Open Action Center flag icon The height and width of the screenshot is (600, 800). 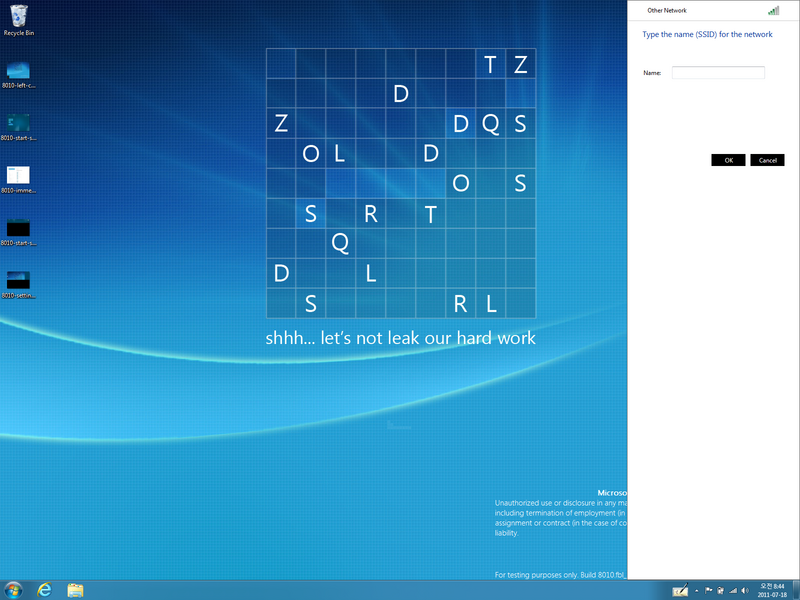pyautogui.click(x=709, y=590)
